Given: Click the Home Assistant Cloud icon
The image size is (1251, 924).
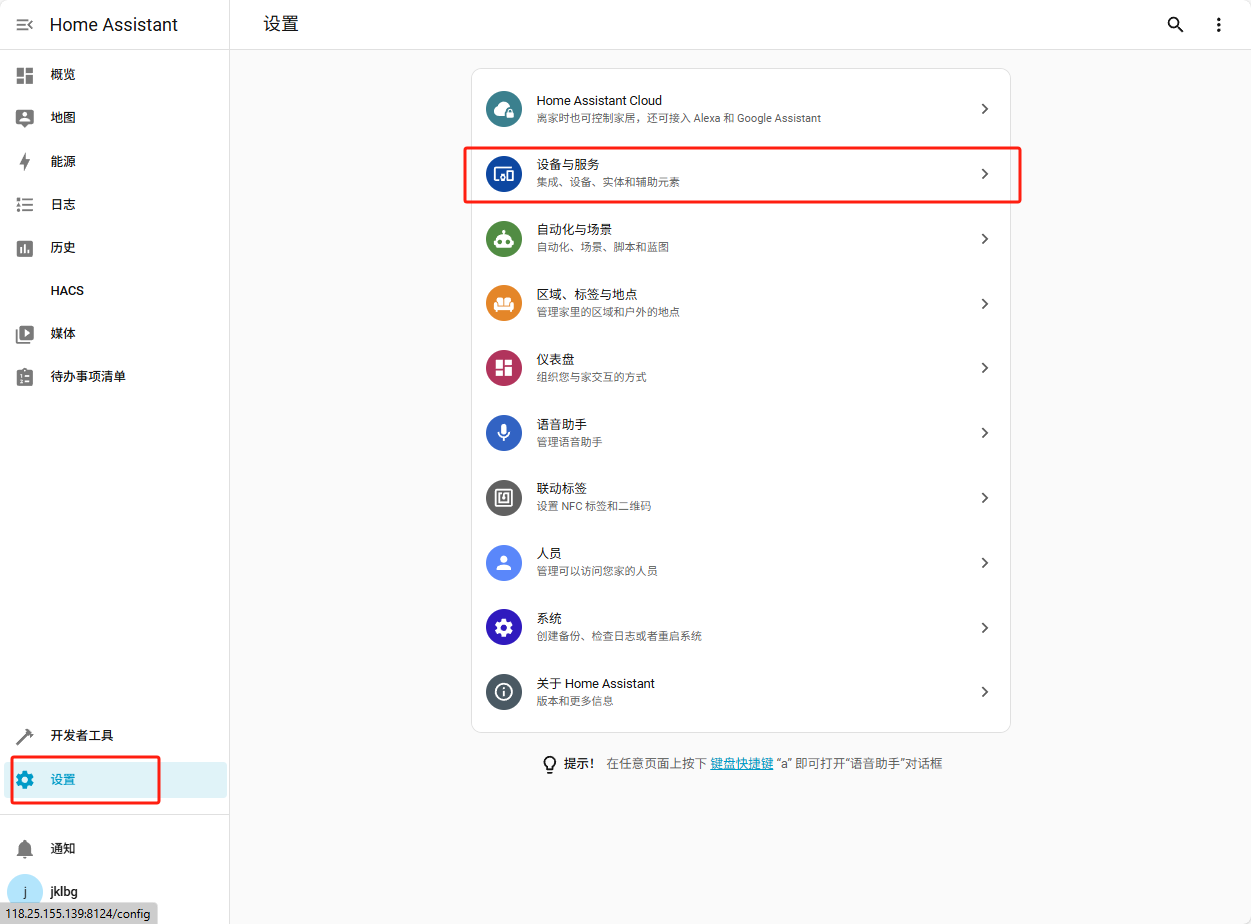Looking at the screenshot, I should [x=504, y=109].
